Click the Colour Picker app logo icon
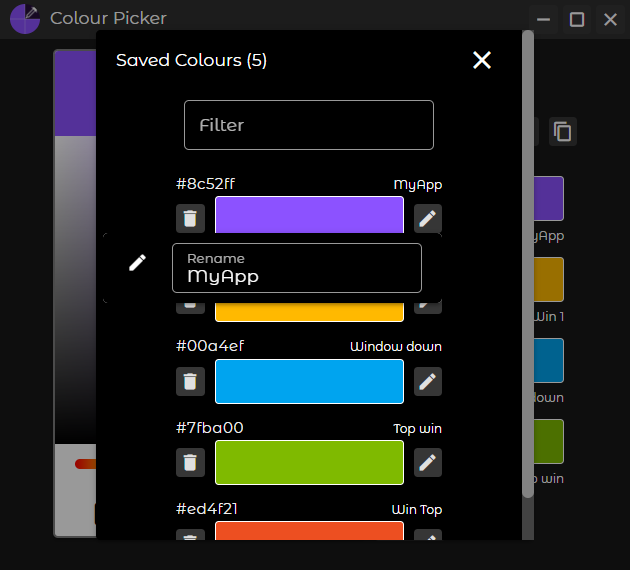 pyautogui.click(x=25, y=19)
